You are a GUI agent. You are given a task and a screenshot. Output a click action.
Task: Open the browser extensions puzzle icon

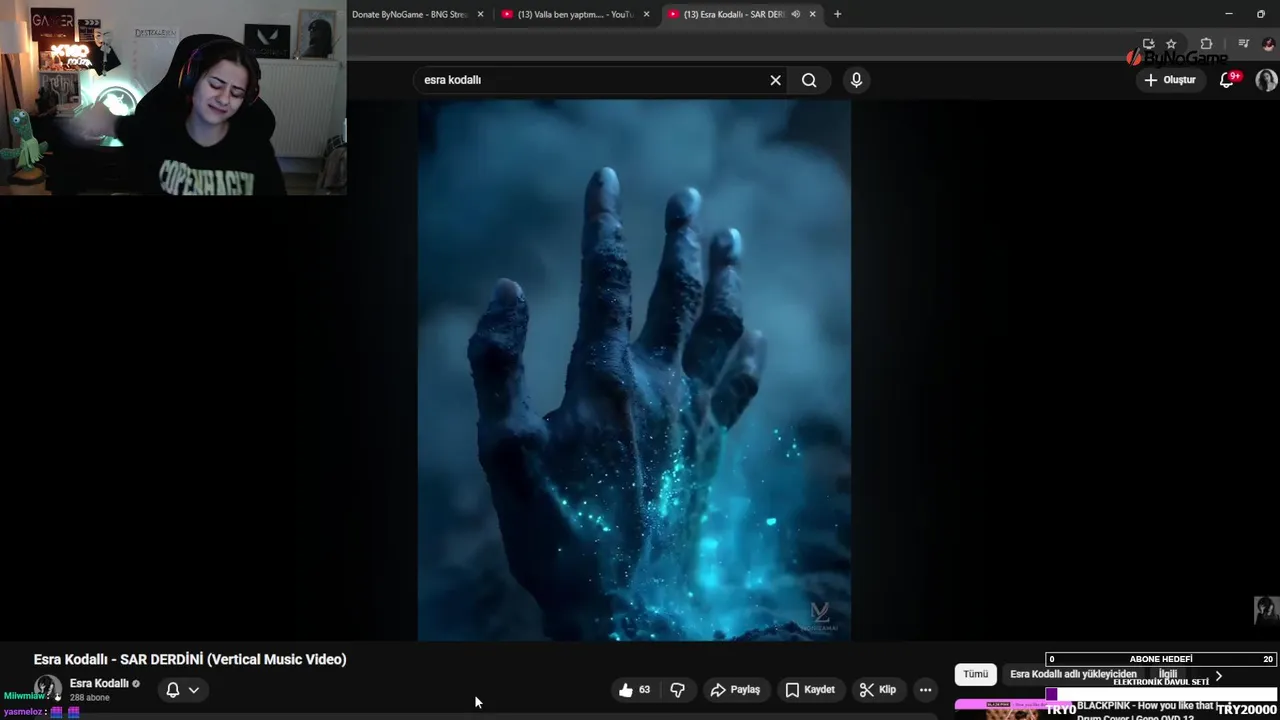(1206, 44)
